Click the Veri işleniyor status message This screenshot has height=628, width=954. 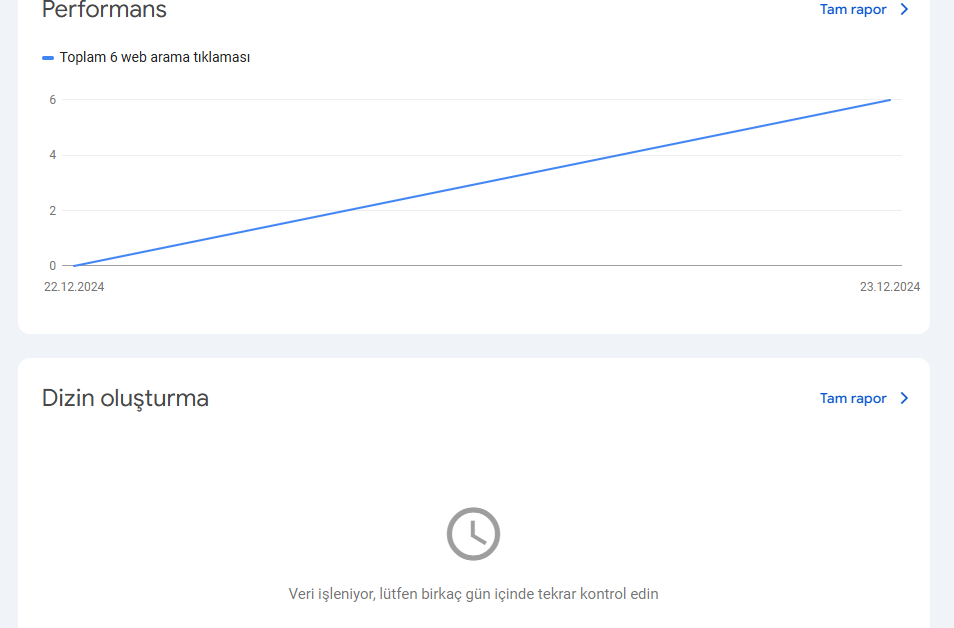pyautogui.click(x=473, y=594)
